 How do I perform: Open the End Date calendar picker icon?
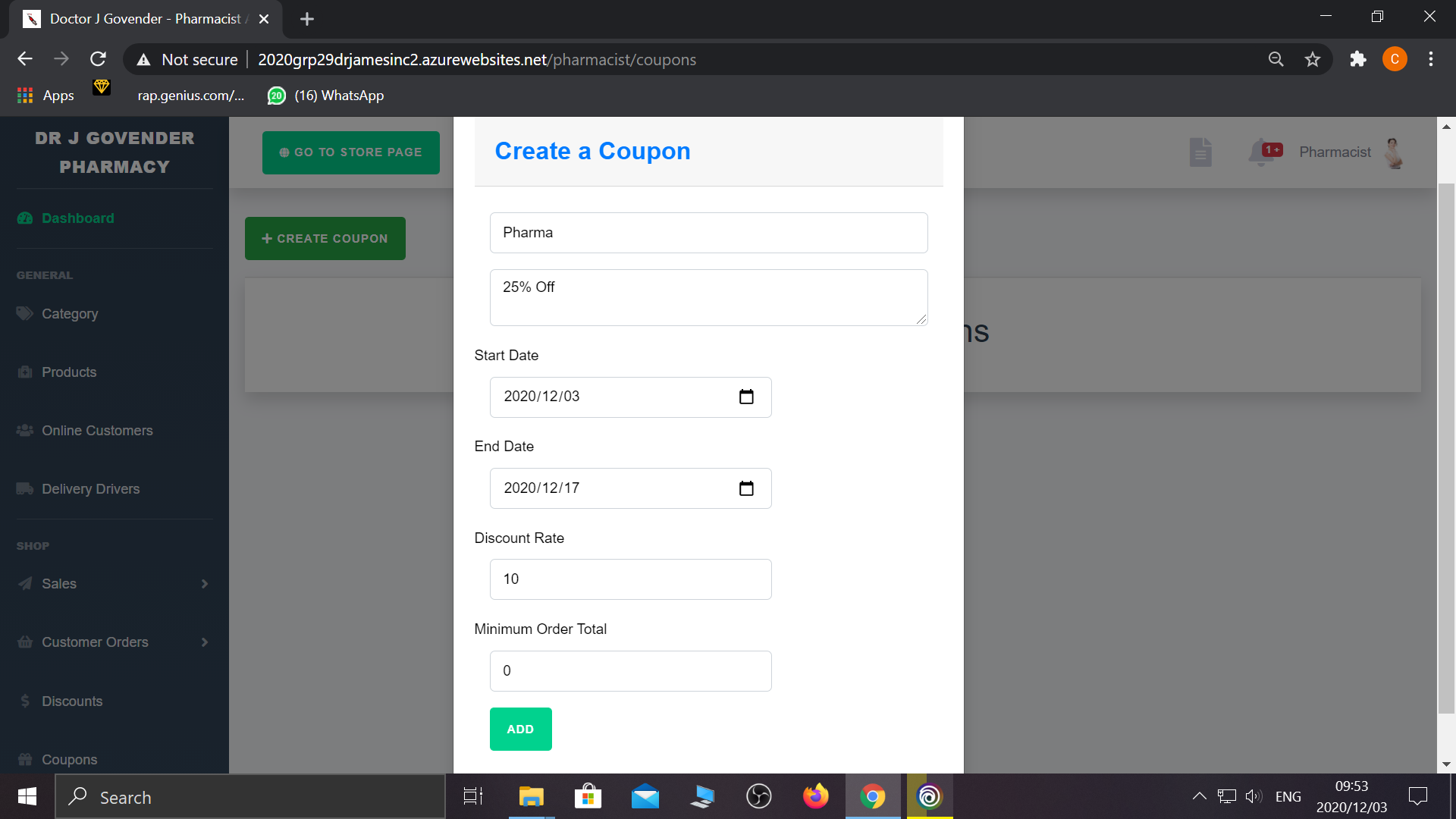(746, 488)
